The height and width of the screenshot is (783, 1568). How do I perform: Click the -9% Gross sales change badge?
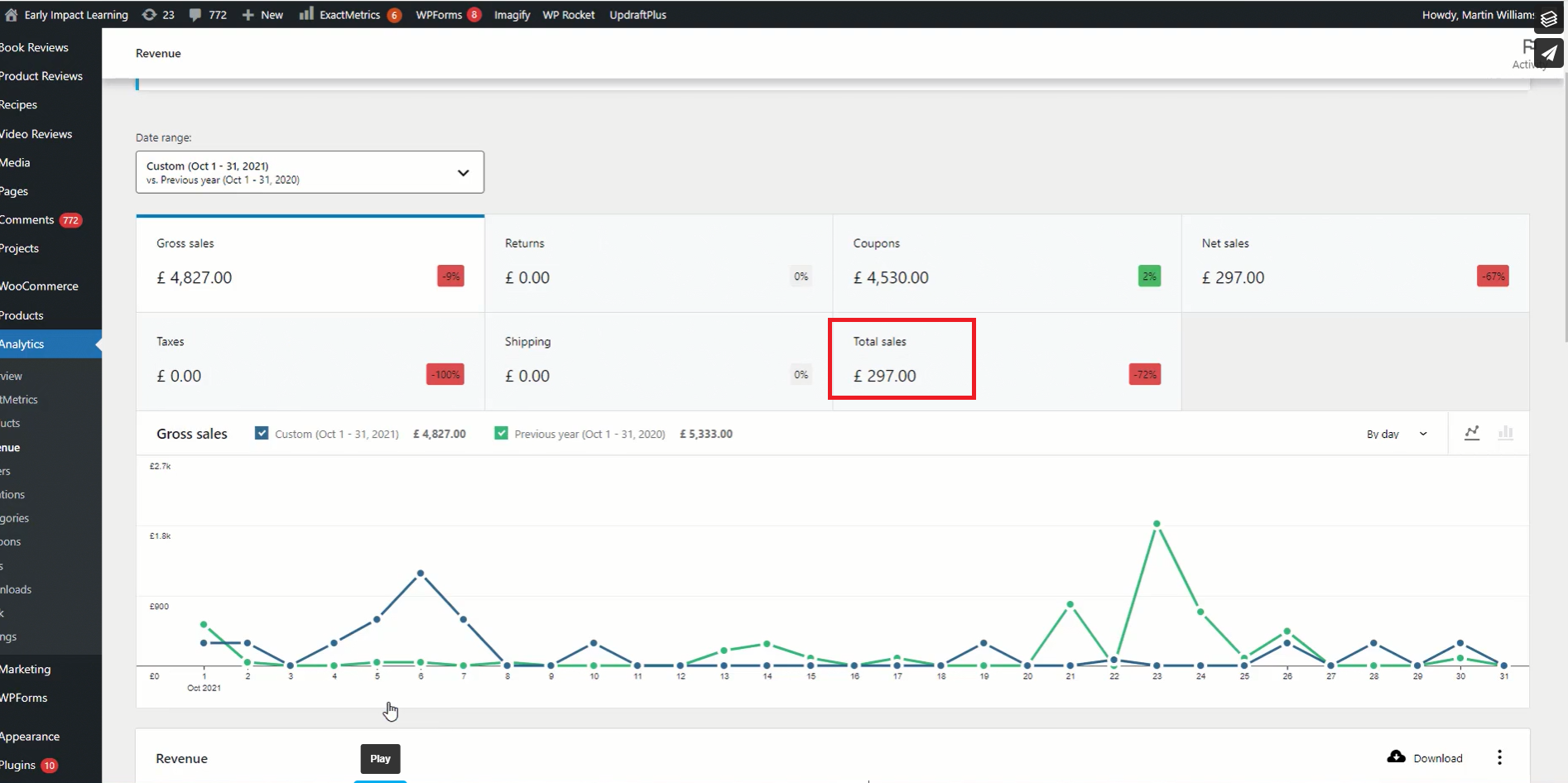pos(450,276)
